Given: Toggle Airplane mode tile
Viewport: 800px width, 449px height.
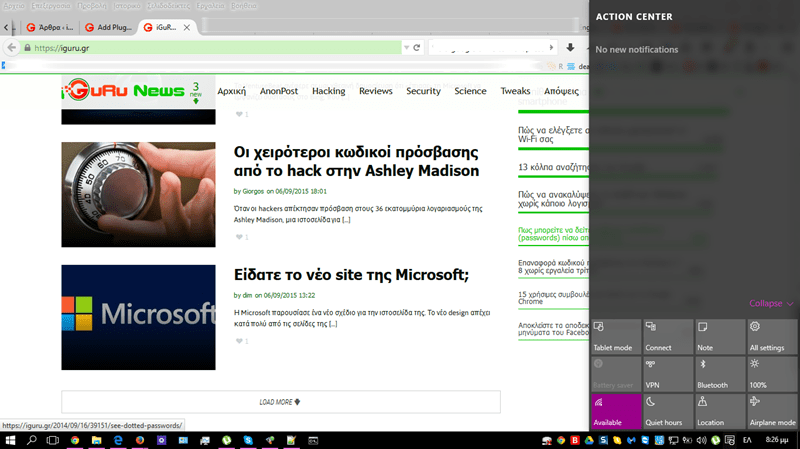Looking at the screenshot, I should (772, 411).
